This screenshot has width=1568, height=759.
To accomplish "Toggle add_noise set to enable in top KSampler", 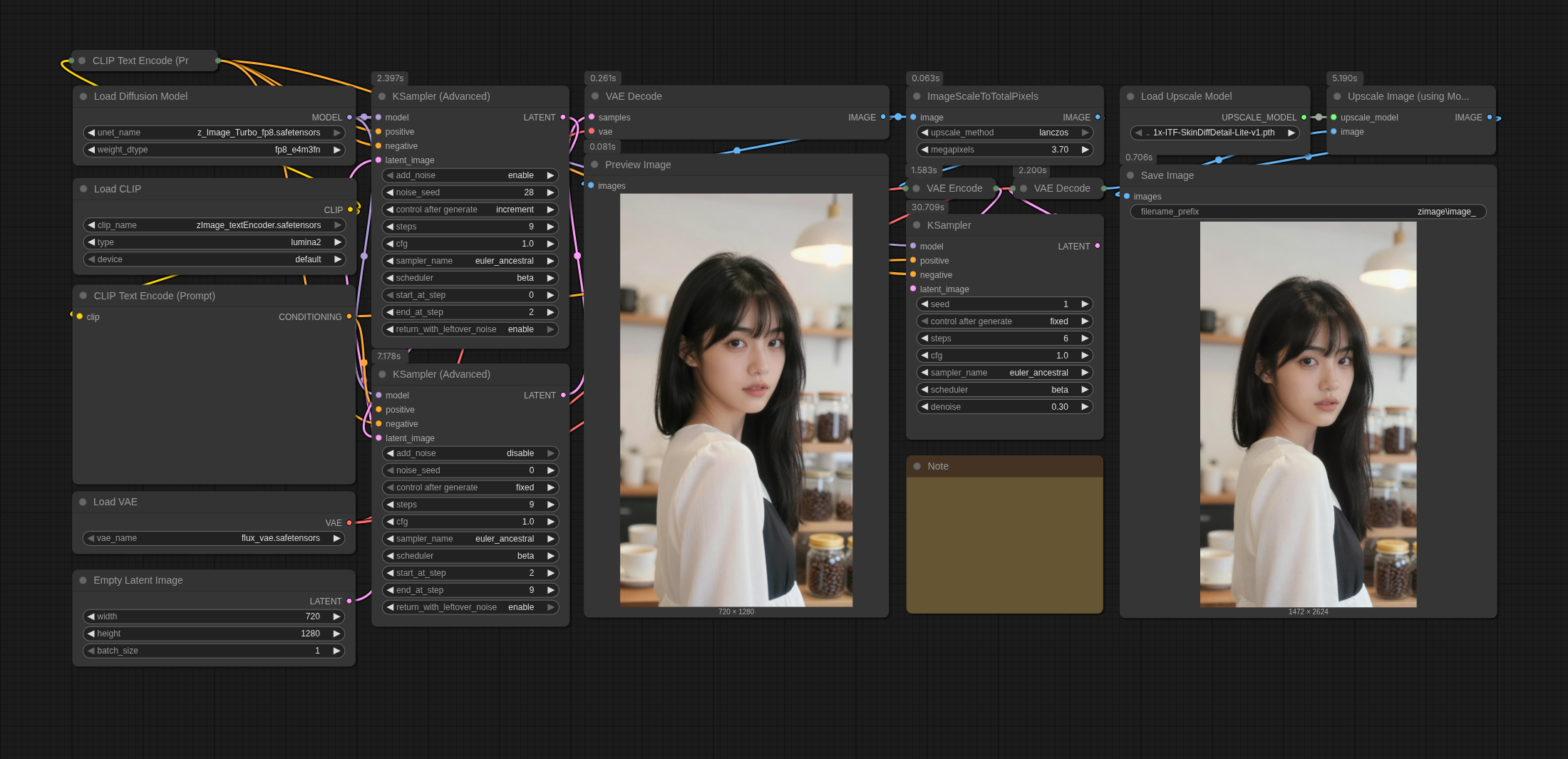I will tap(470, 176).
